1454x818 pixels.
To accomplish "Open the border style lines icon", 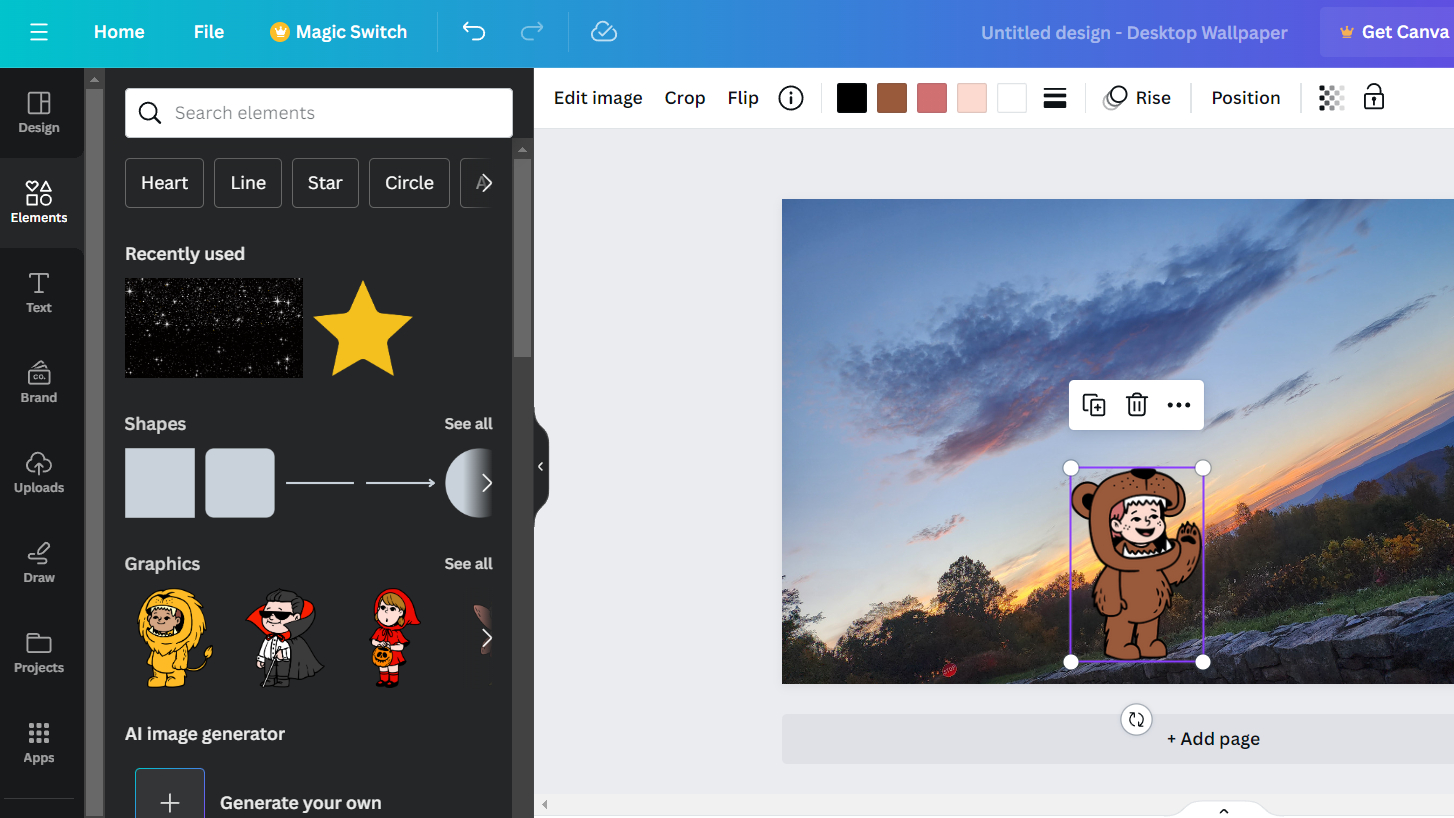I will pyautogui.click(x=1055, y=98).
